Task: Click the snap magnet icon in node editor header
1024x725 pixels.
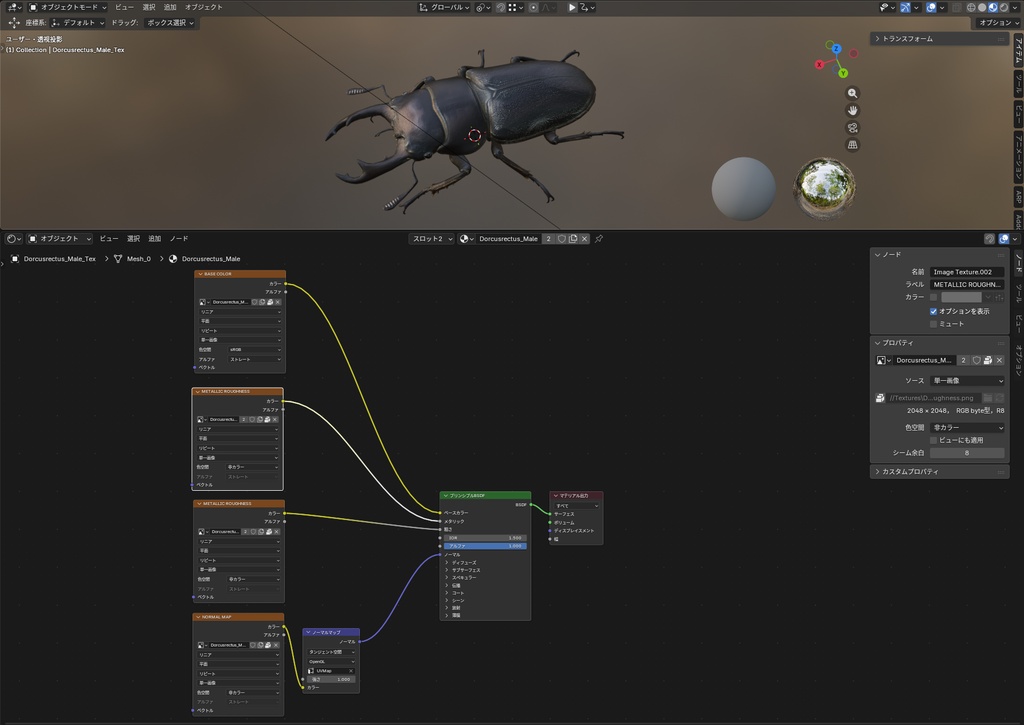Action: point(989,238)
